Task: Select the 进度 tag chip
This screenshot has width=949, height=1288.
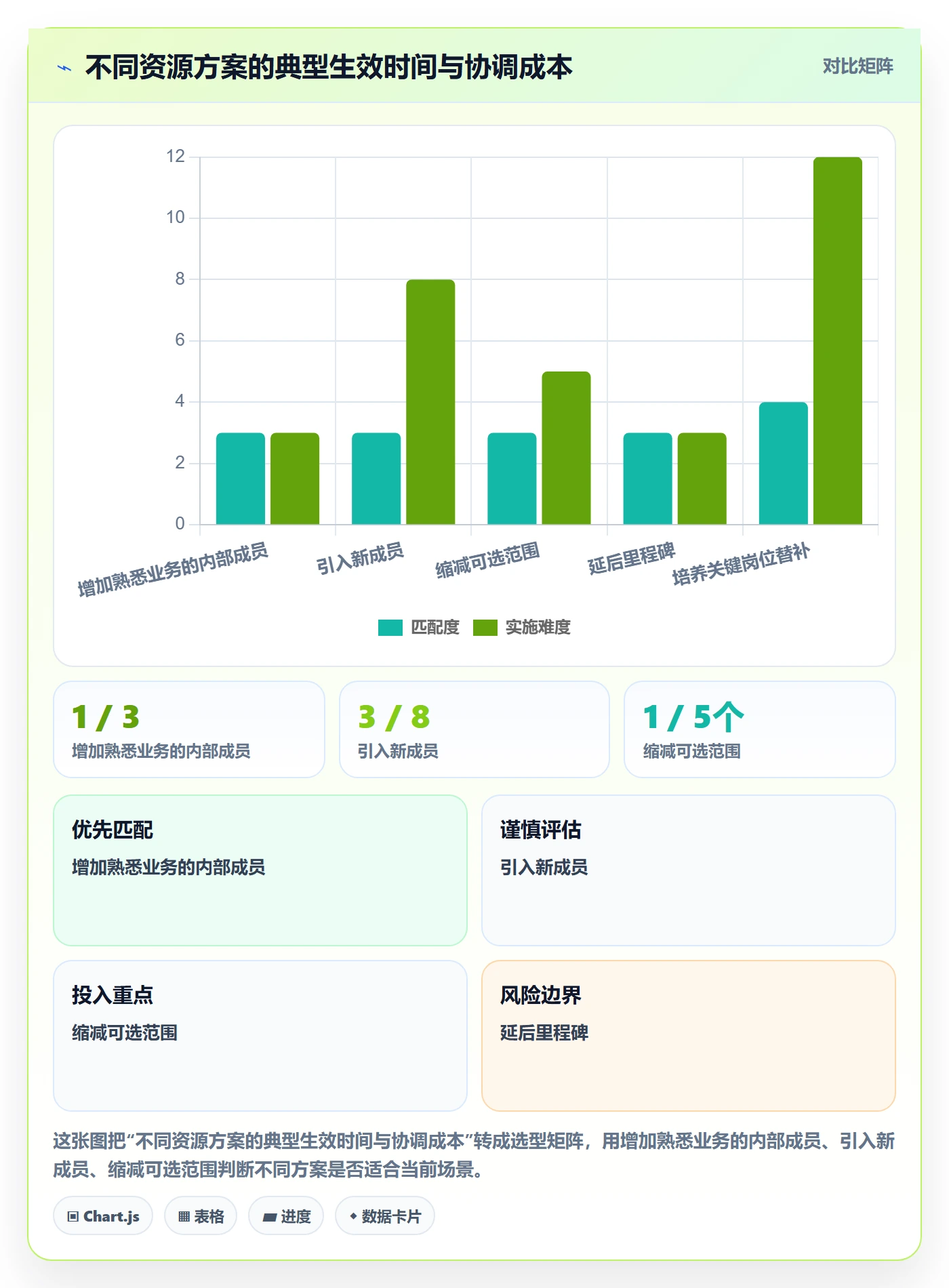Action: [286, 1216]
